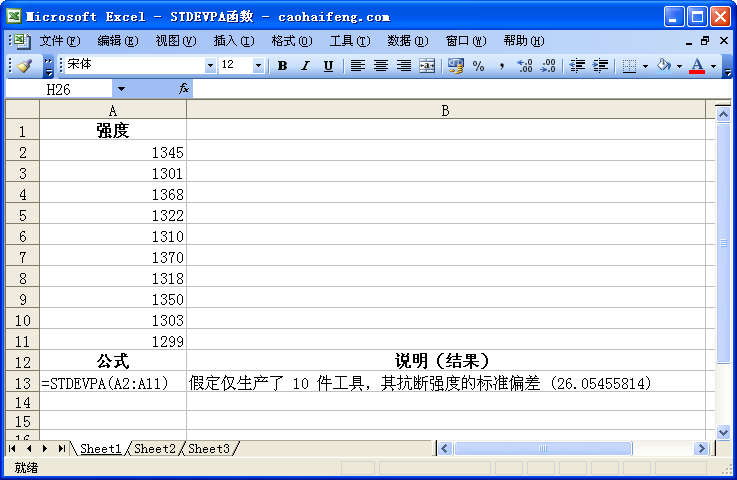Open the 格式 menu

click(x=291, y=41)
